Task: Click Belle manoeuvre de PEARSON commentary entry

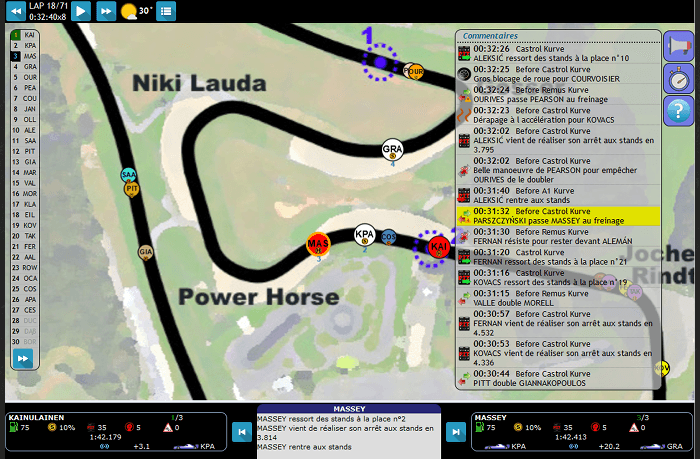Action: [x=558, y=170]
